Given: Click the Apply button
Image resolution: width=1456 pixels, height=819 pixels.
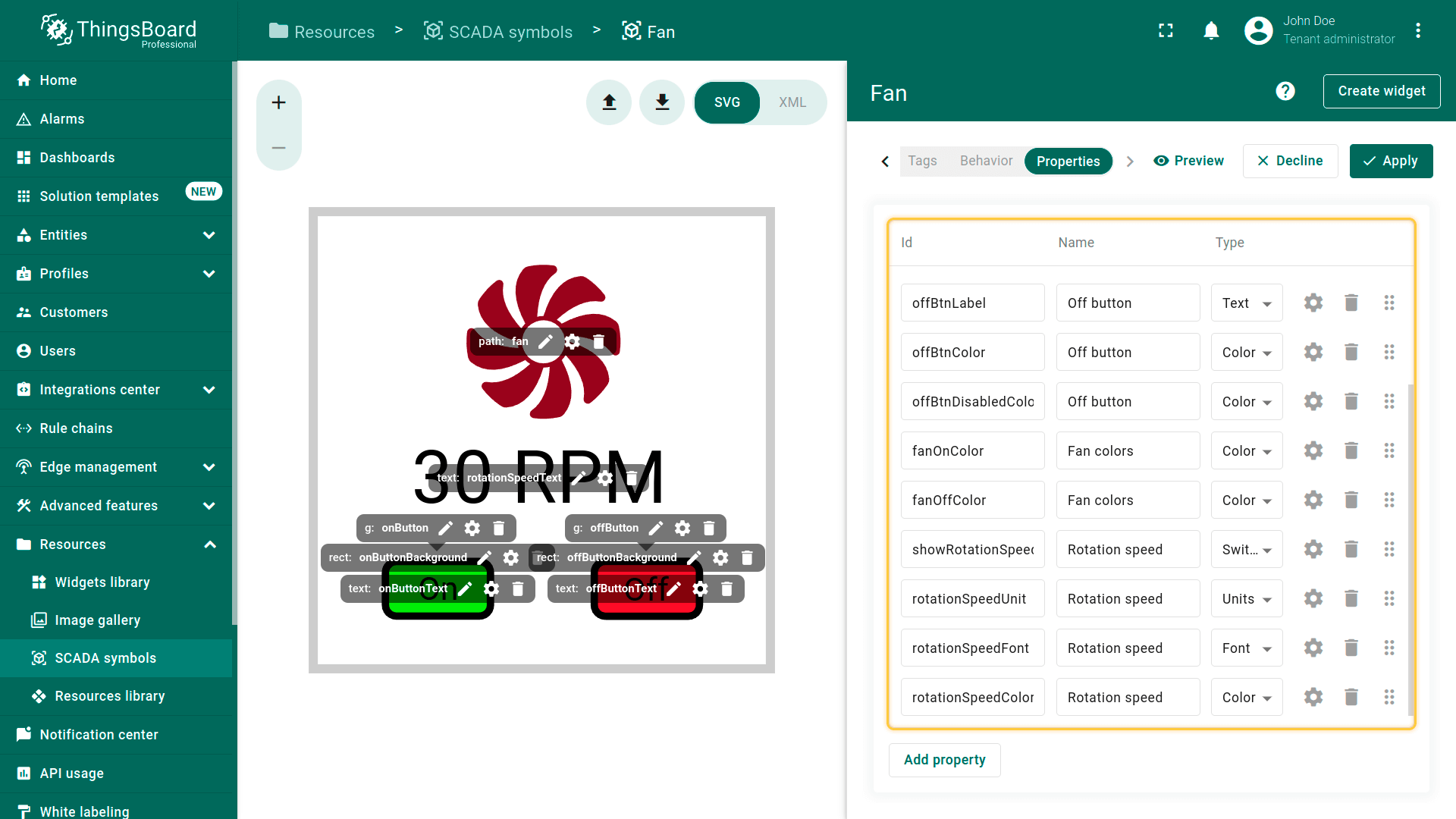Looking at the screenshot, I should 1391,161.
